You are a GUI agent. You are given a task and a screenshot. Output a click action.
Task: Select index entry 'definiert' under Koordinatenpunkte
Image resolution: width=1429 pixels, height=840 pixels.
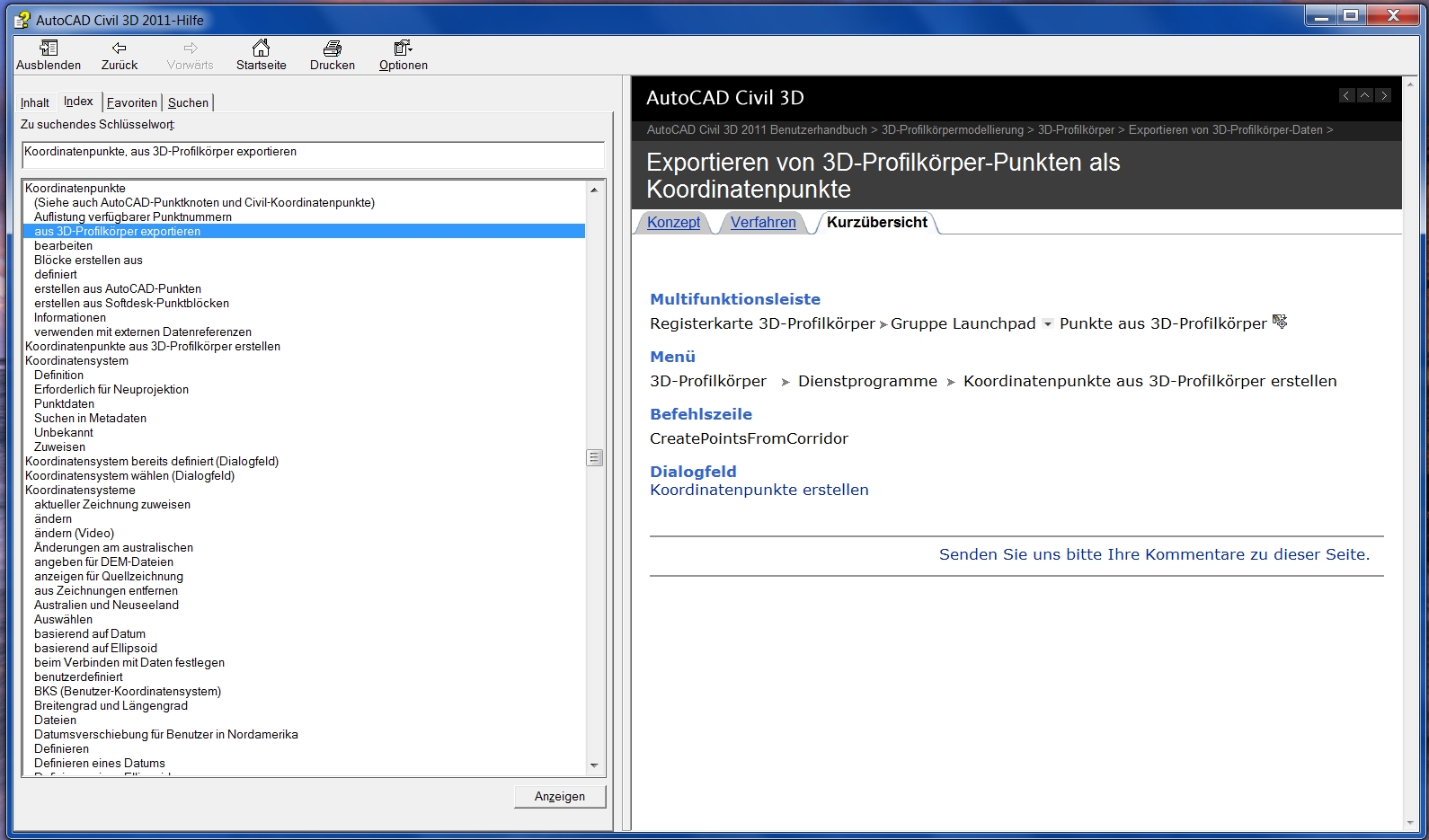point(56,274)
